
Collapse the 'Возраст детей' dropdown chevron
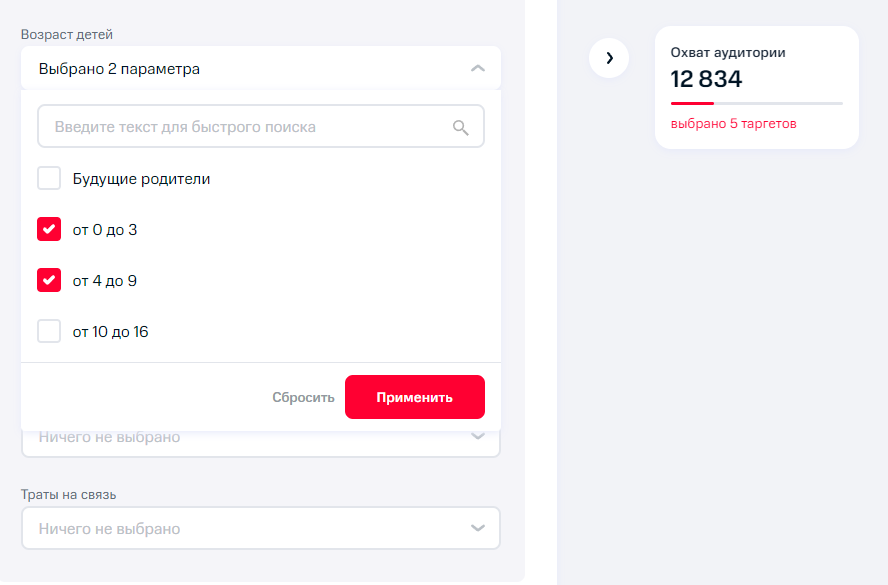pyautogui.click(x=478, y=69)
